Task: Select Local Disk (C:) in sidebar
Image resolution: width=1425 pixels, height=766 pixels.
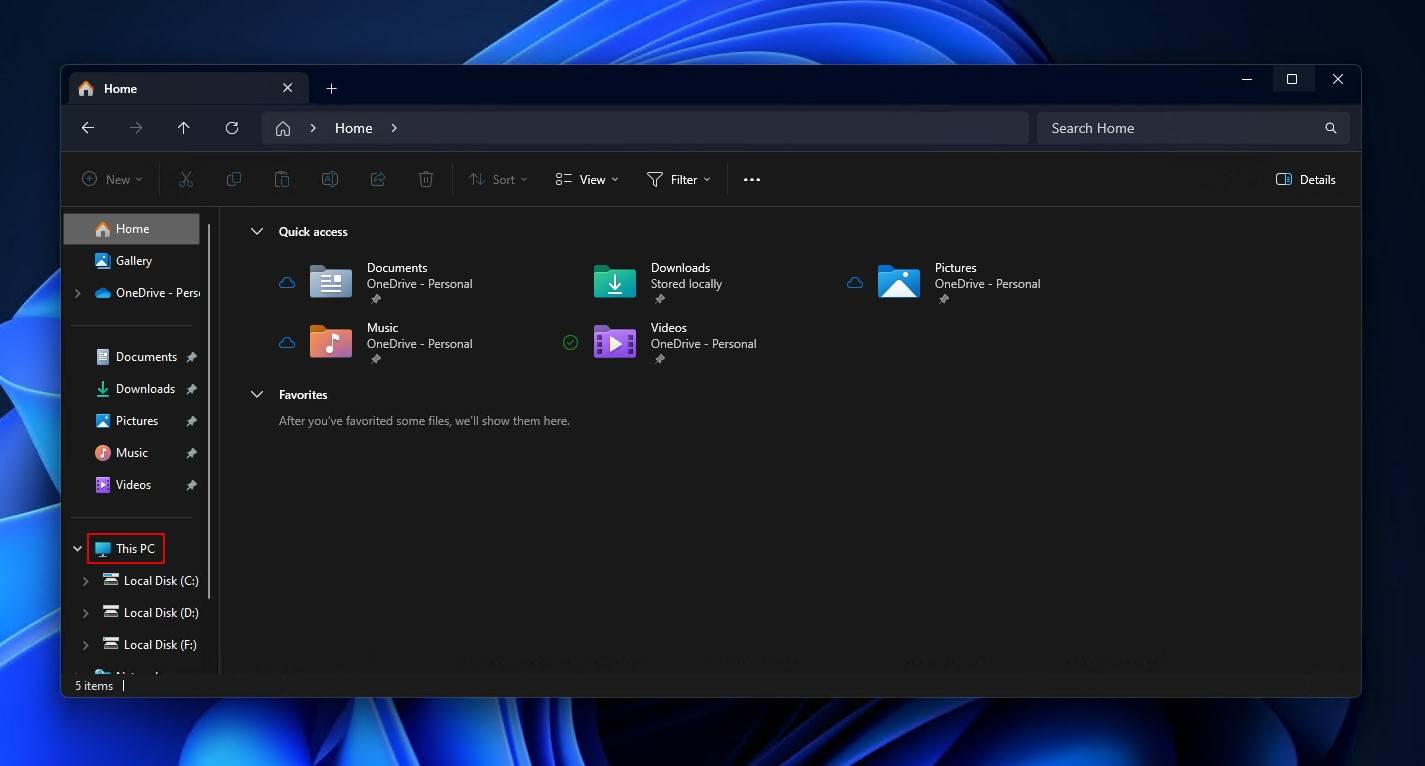Action: [x=150, y=581]
